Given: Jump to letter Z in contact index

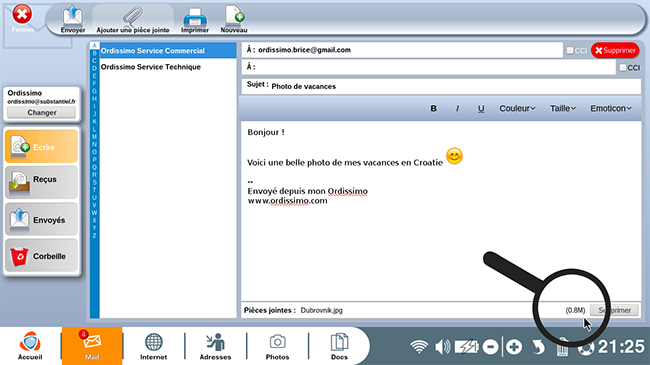Looking at the screenshot, I should pos(94,236).
